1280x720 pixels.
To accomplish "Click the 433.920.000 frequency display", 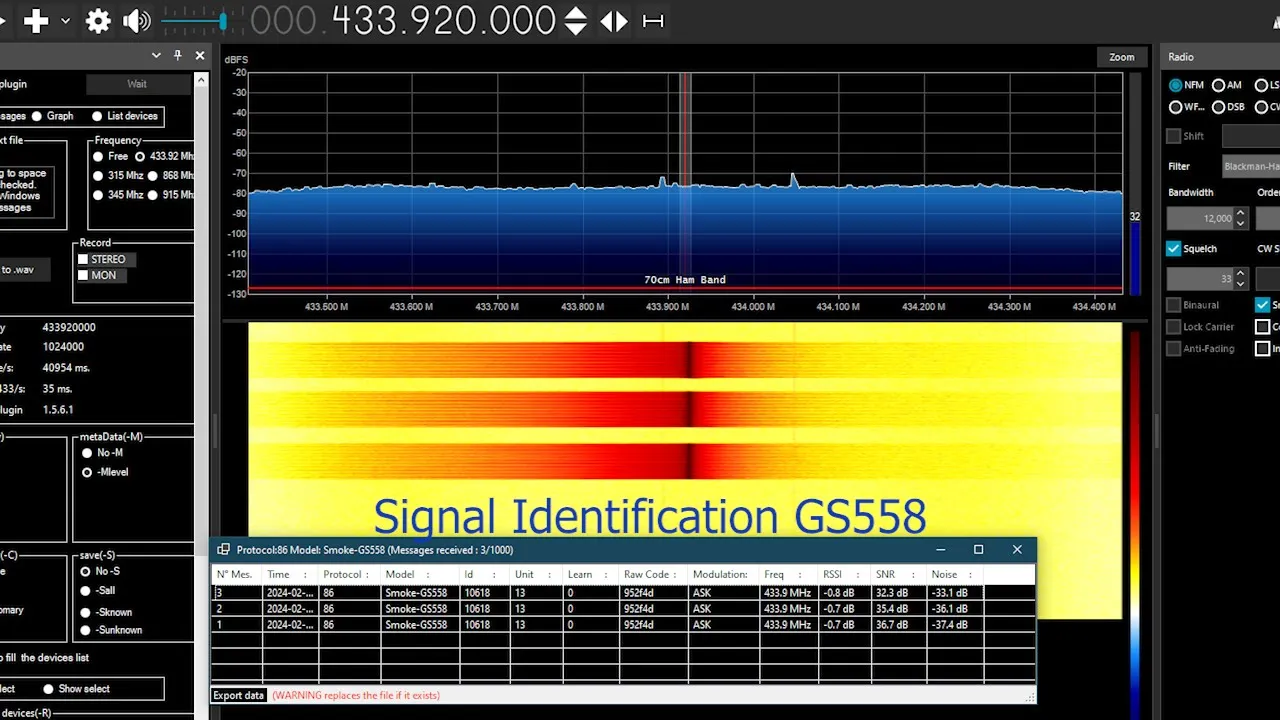I will coord(402,20).
